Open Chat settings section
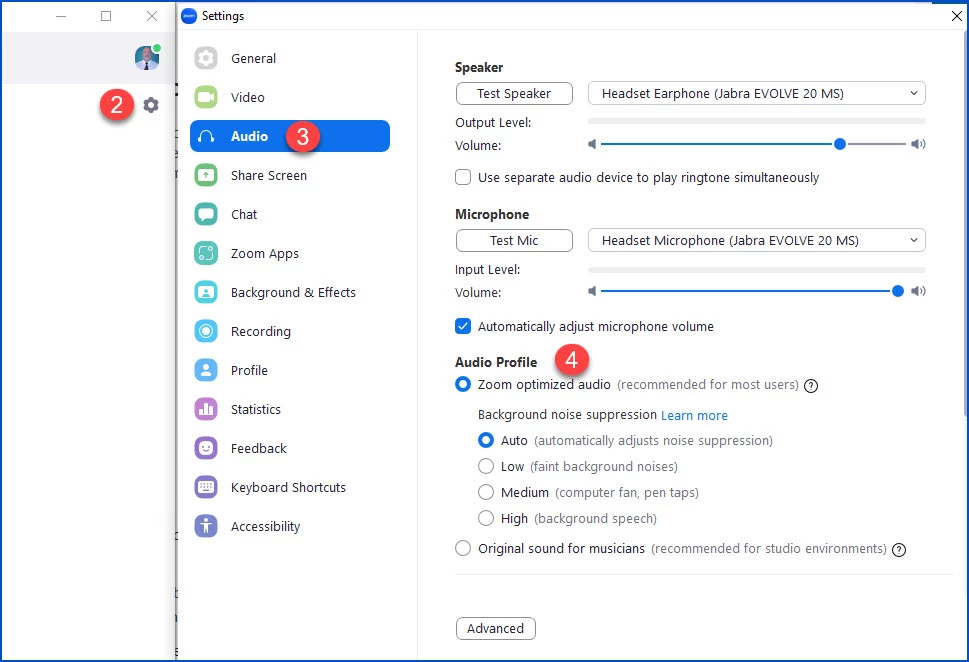 244,214
